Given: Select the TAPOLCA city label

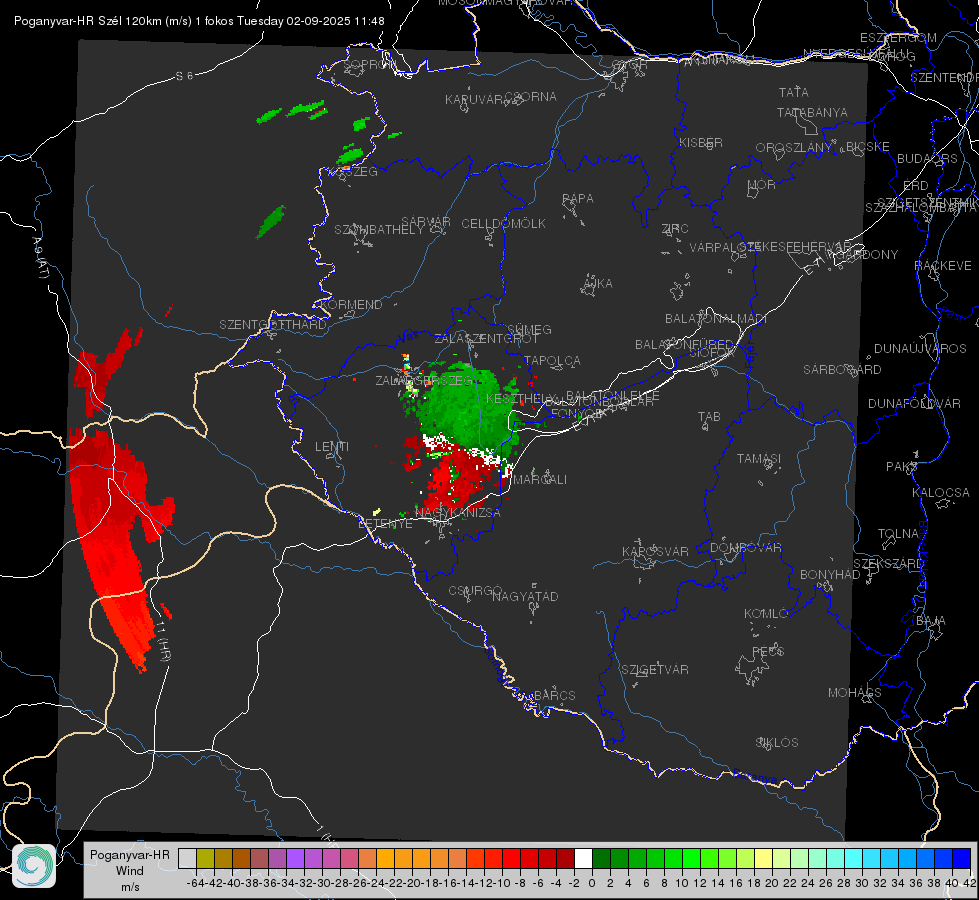Looking at the screenshot, I should [552, 361].
